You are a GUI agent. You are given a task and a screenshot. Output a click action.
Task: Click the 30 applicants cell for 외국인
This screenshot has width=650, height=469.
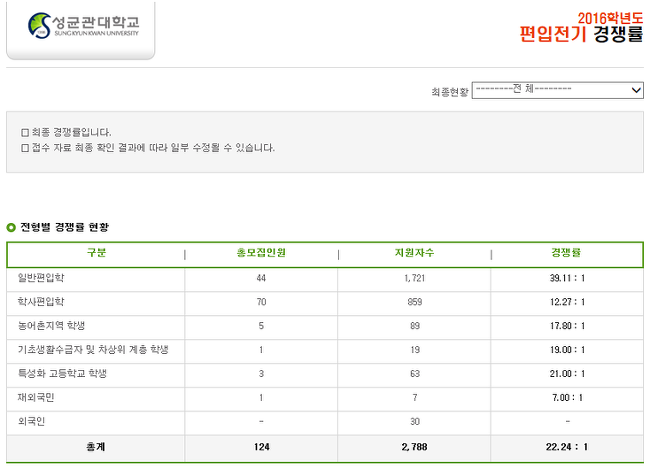(x=415, y=422)
